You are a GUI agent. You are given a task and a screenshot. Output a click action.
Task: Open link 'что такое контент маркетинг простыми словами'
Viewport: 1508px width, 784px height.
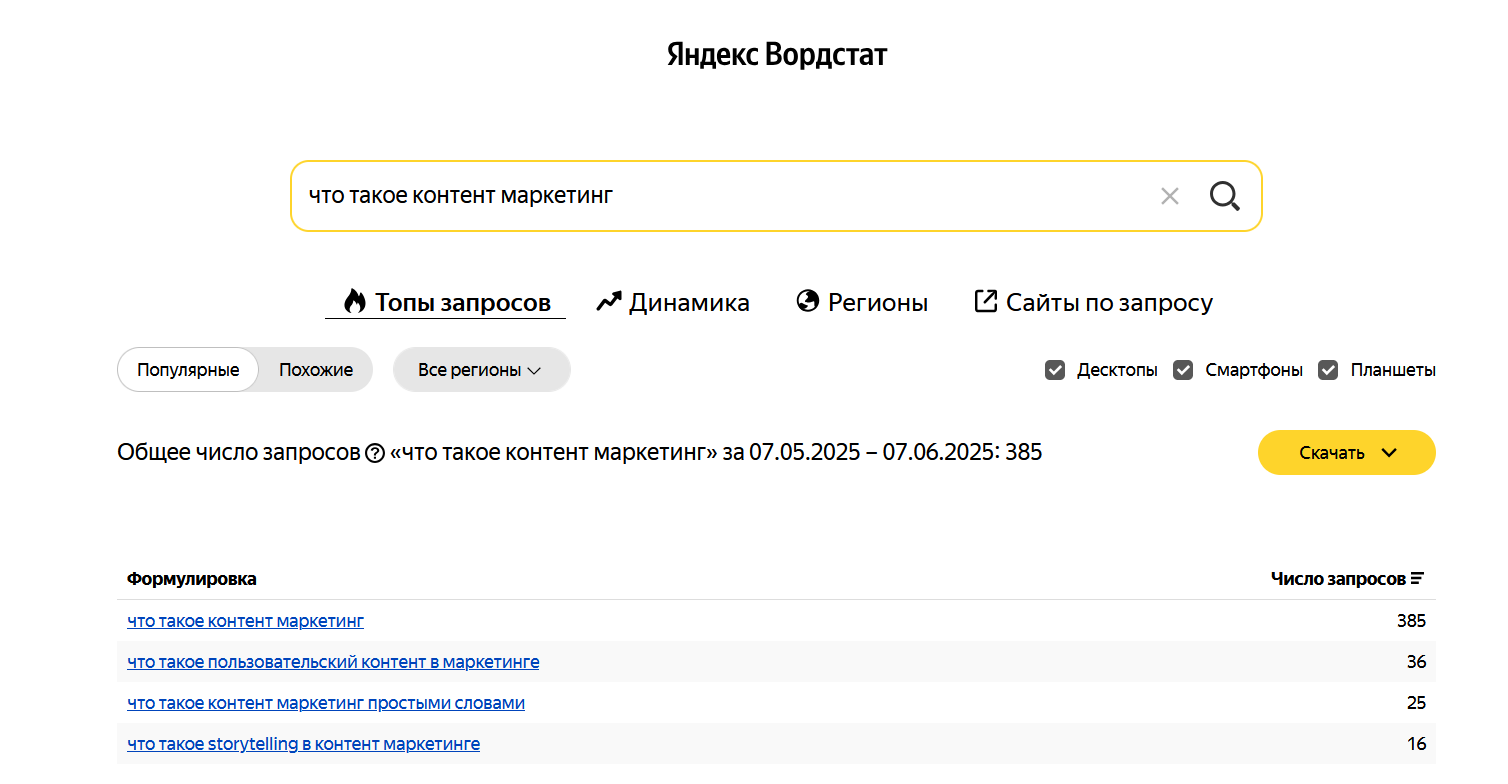tap(326, 703)
